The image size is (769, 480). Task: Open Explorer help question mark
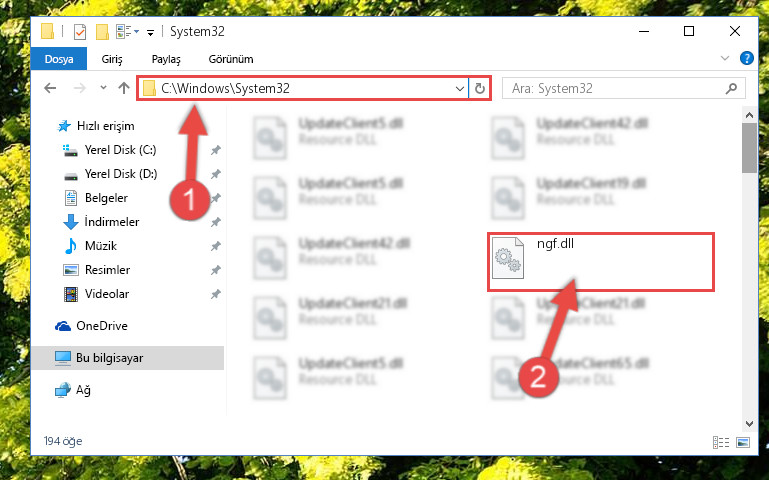pos(746,58)
